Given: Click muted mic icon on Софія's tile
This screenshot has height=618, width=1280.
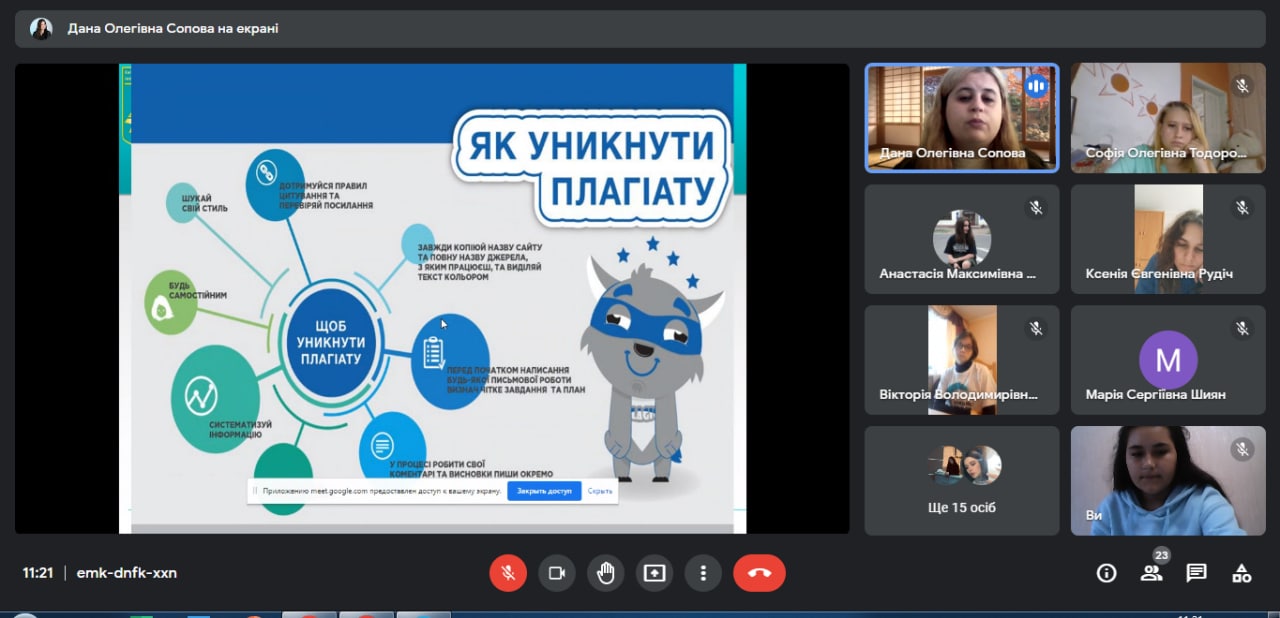Looking at the screenshot, I should tap(1242, 86).
